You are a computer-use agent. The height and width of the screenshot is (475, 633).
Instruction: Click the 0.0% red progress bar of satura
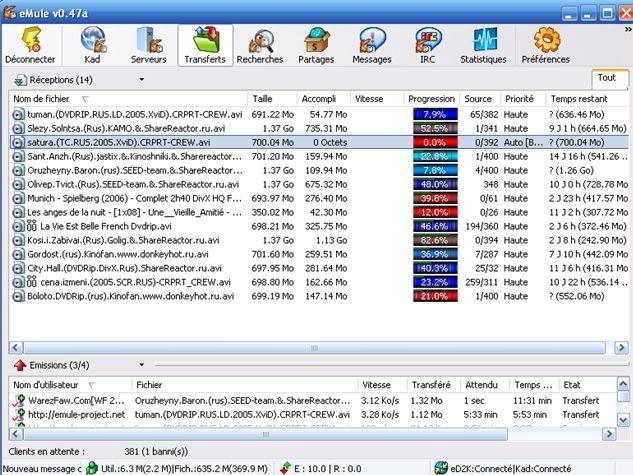click(435, 142)
